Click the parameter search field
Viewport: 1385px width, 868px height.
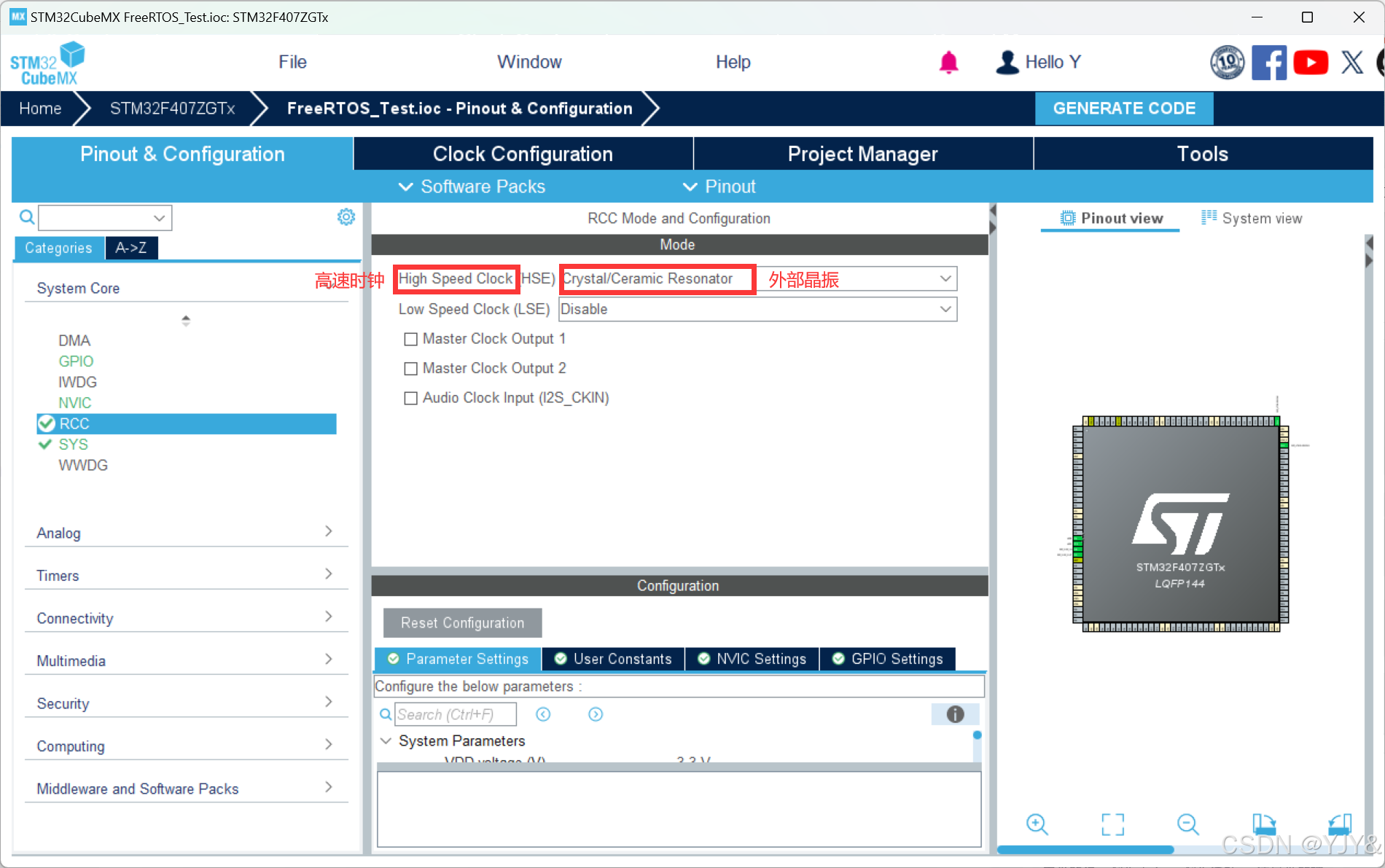pyautogui.click(x=455, y=714)
